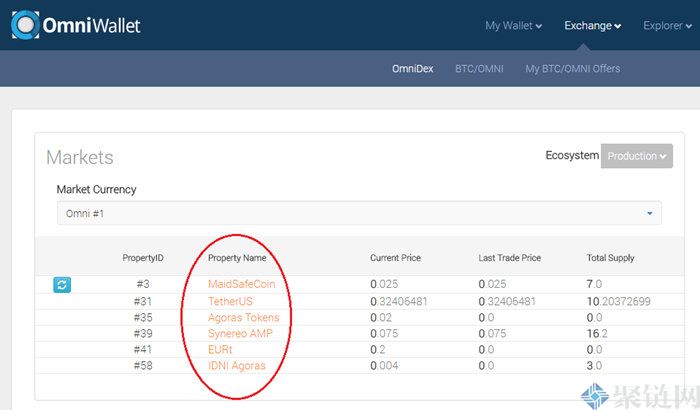700x410 pixels.
Task: Click the Property Name column header
Action: click(x=237, y=258)
